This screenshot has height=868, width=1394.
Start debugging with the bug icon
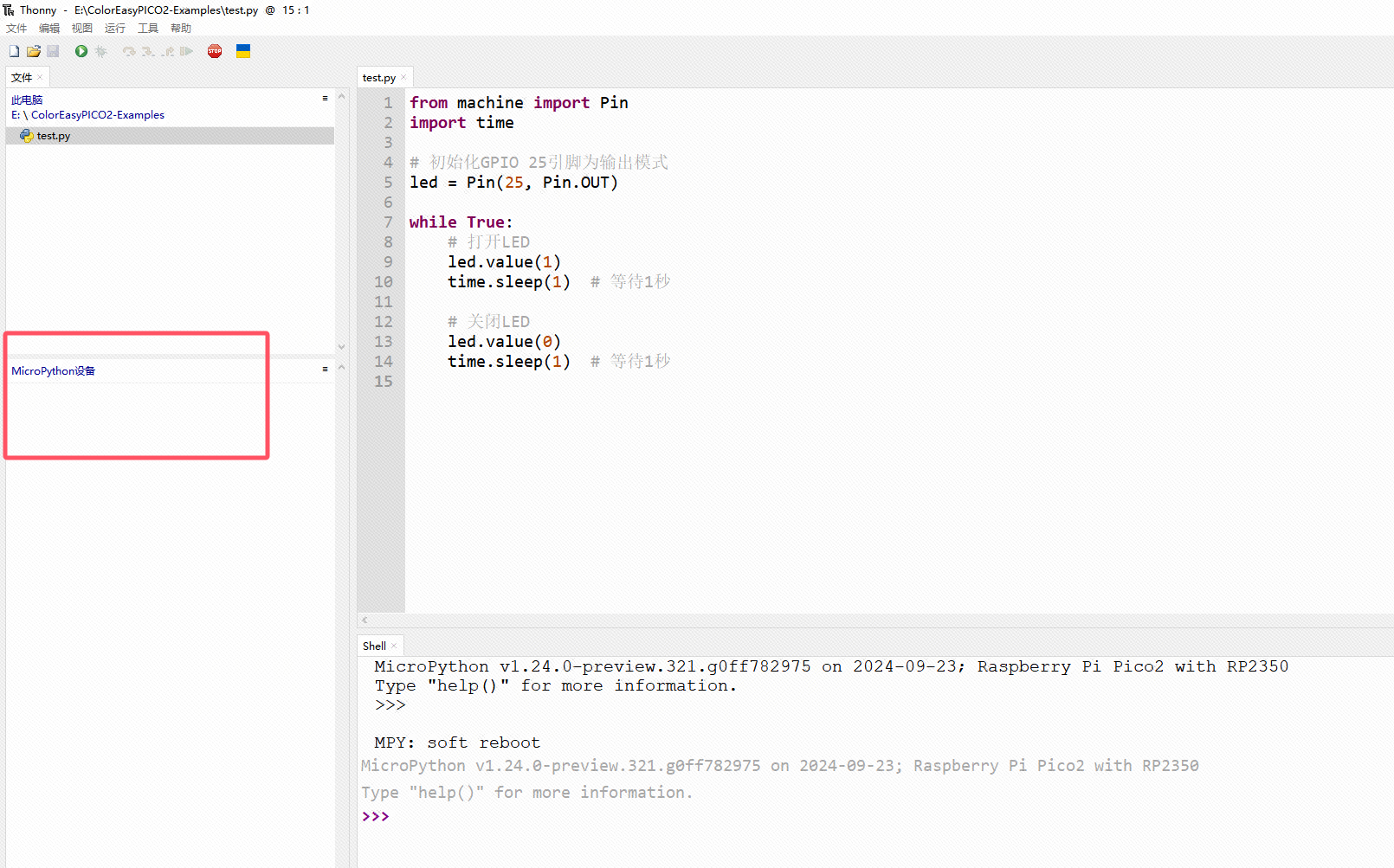101,52
